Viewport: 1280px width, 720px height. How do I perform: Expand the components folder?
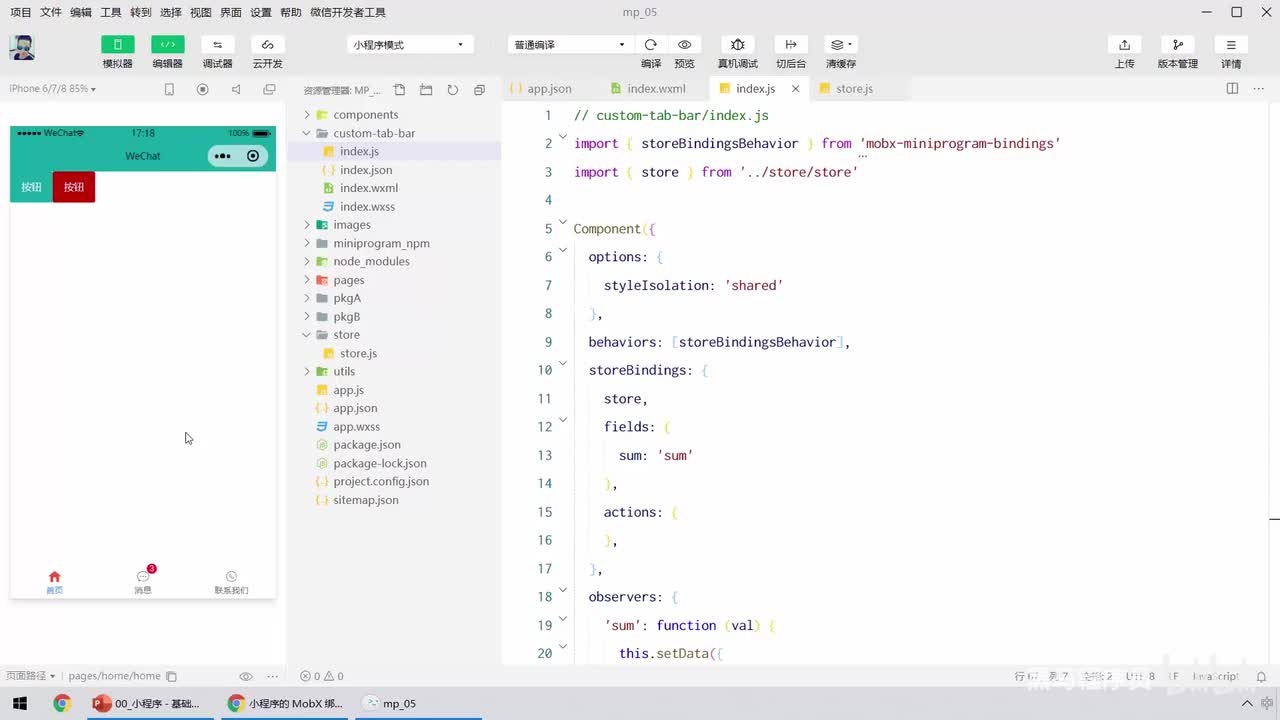tap(307, 115)
